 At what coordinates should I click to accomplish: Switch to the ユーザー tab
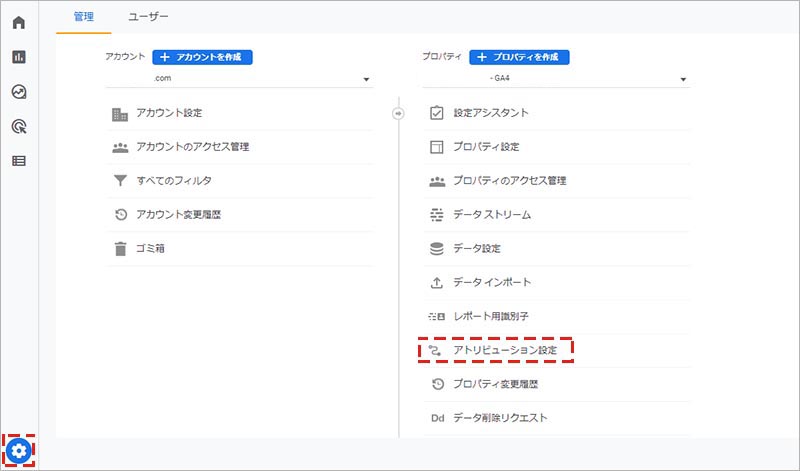(x=149, y=17)
